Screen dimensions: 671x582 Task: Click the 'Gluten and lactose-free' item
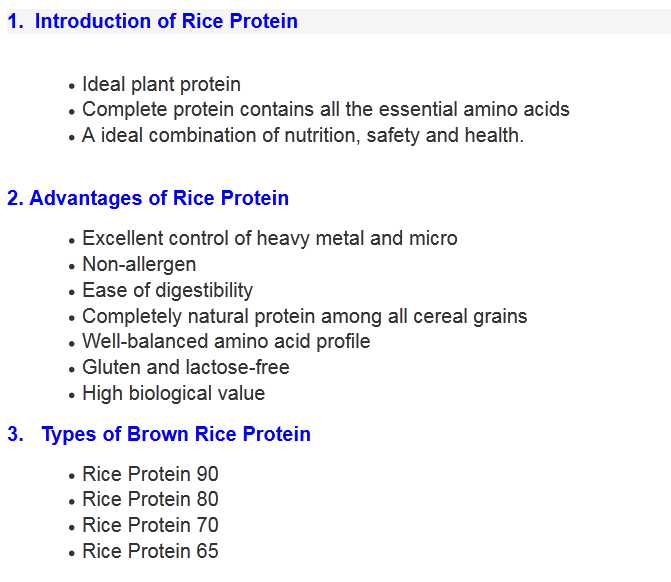pyautogui.click(x=185, y=367)
